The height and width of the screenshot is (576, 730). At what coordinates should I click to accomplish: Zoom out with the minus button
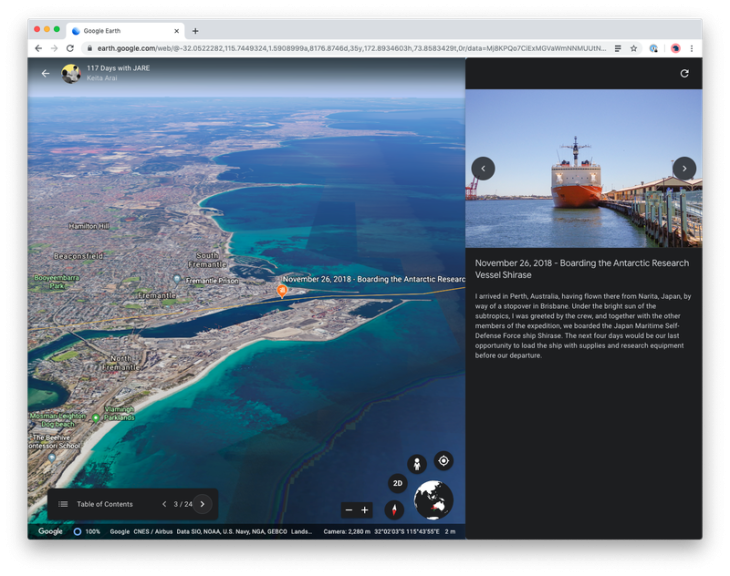349,510
